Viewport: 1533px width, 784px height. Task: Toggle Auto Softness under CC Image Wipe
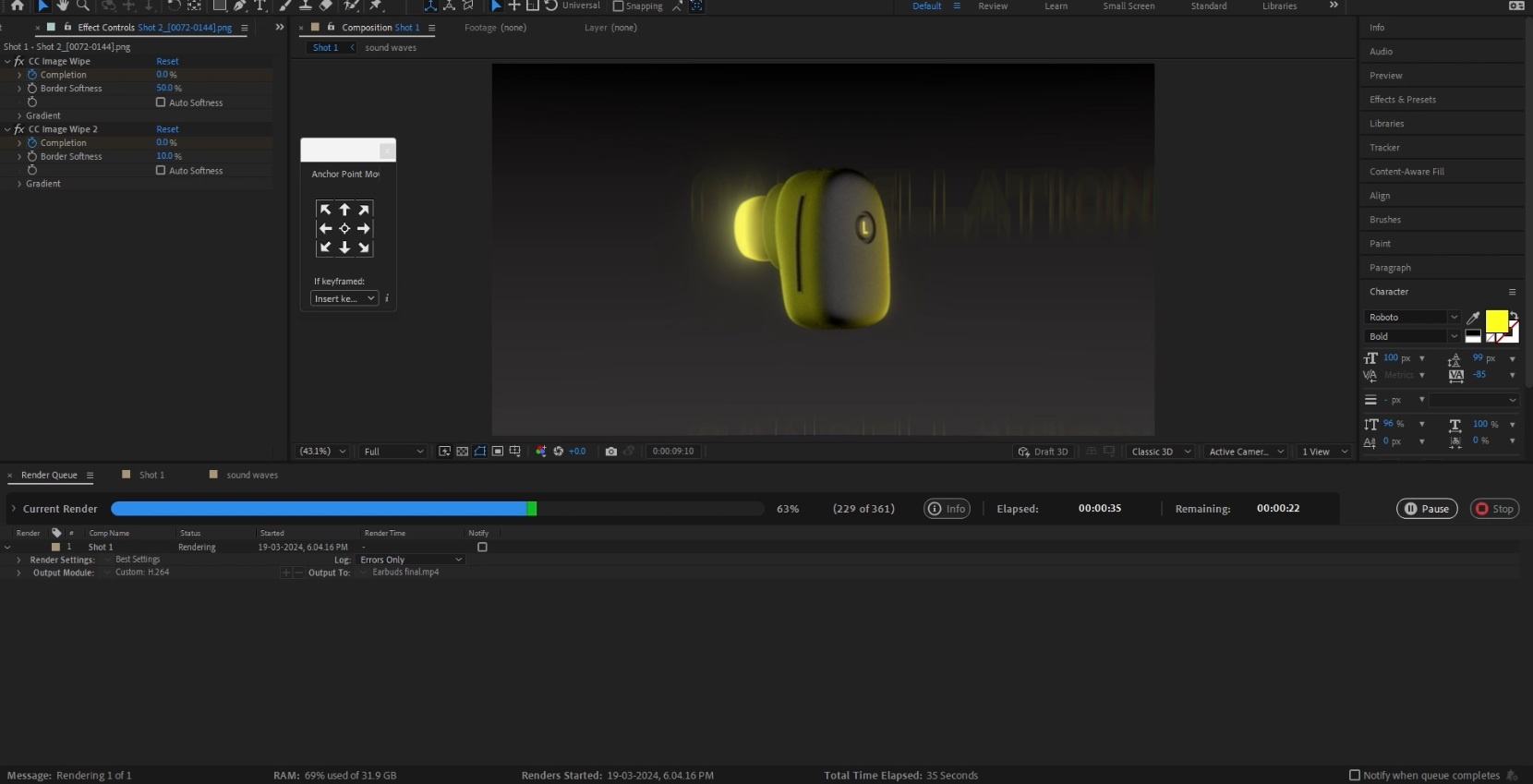pos(161,103)
